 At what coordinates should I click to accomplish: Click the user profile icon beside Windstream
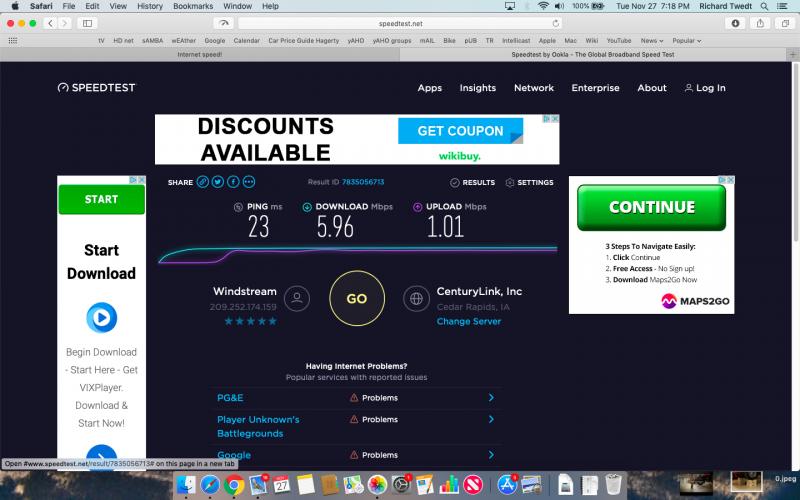click(x=296, y=298)
